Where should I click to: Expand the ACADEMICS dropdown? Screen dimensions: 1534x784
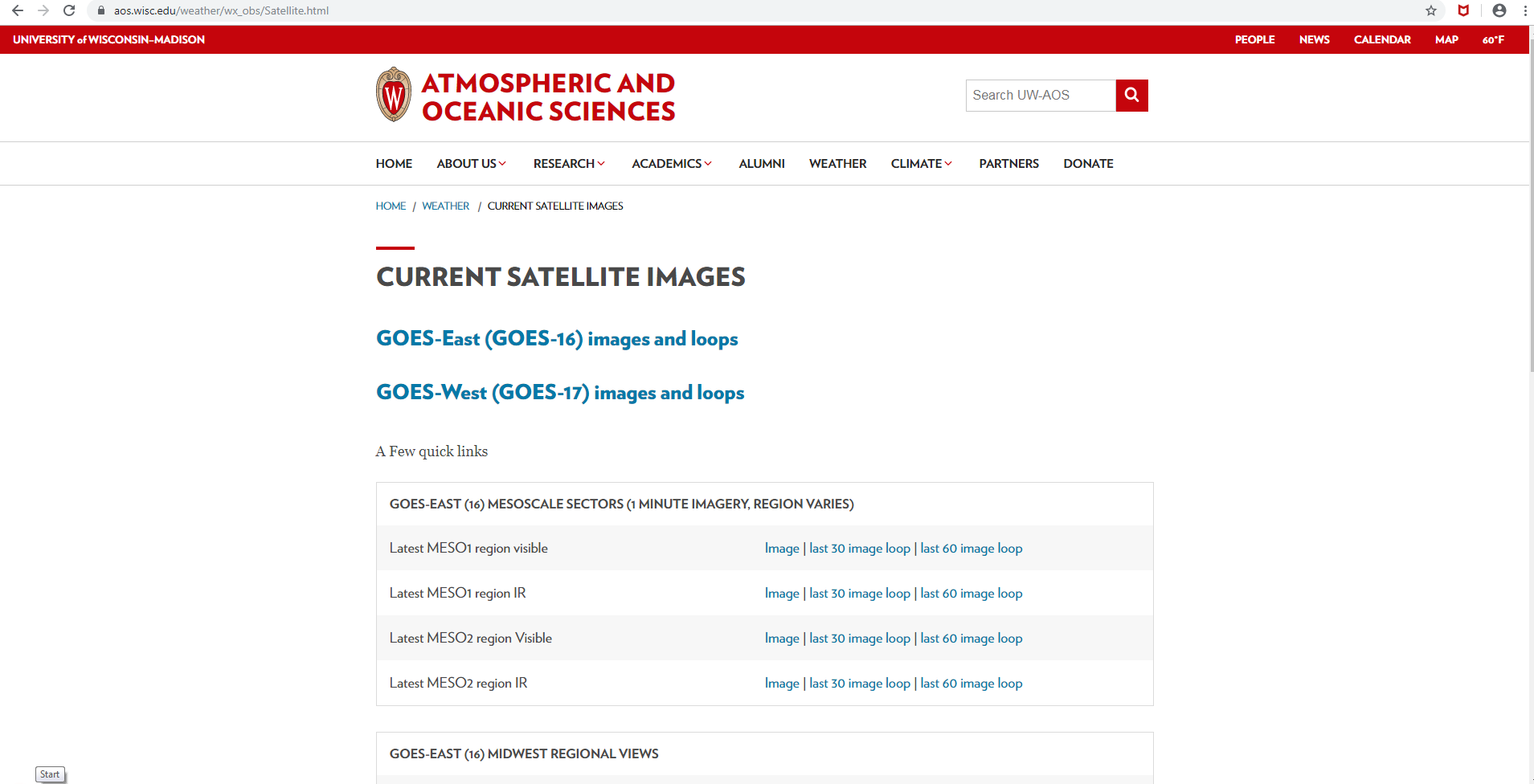671,163
